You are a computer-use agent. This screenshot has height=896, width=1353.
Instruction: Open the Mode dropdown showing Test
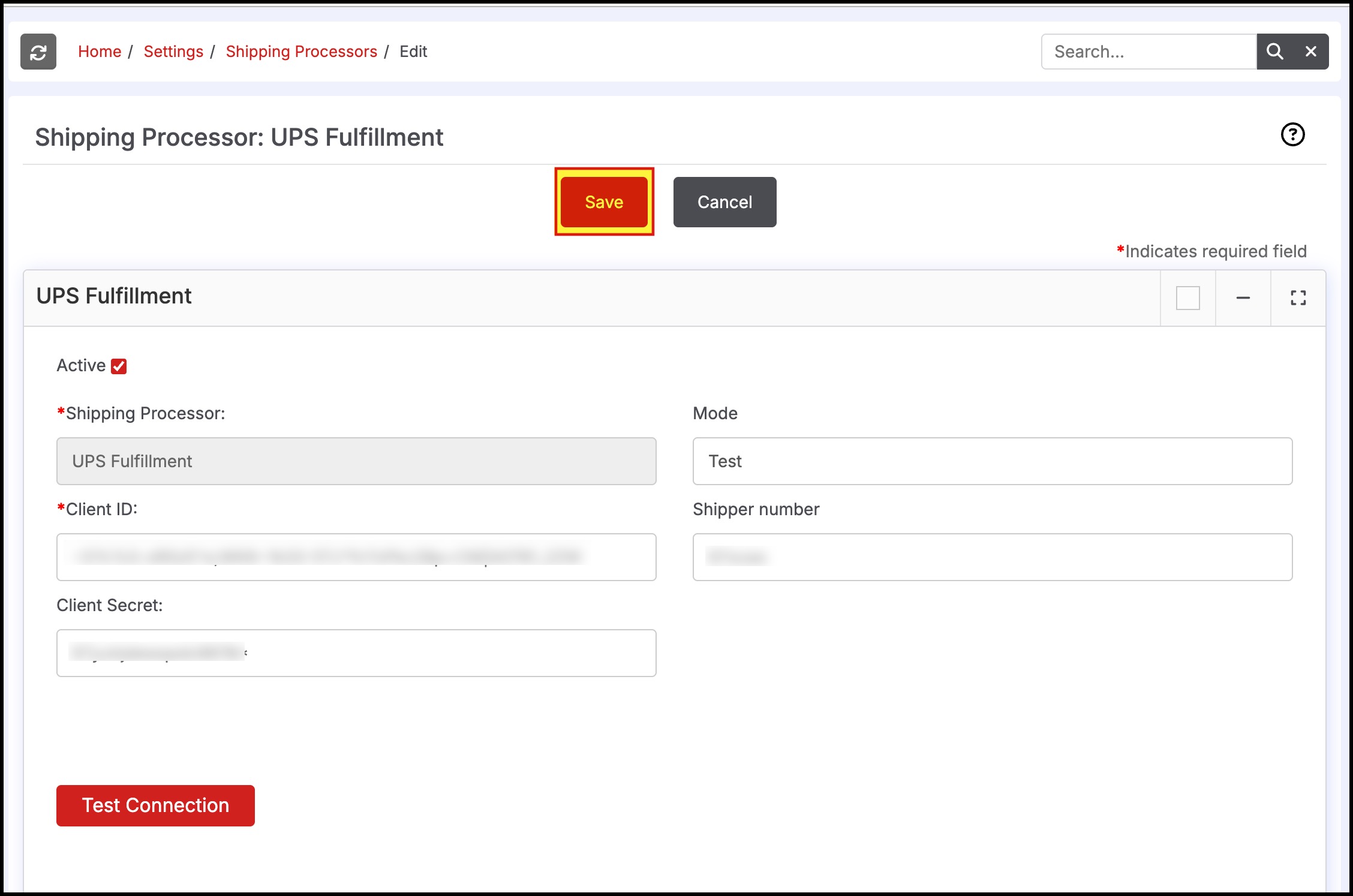coord(992,461)
